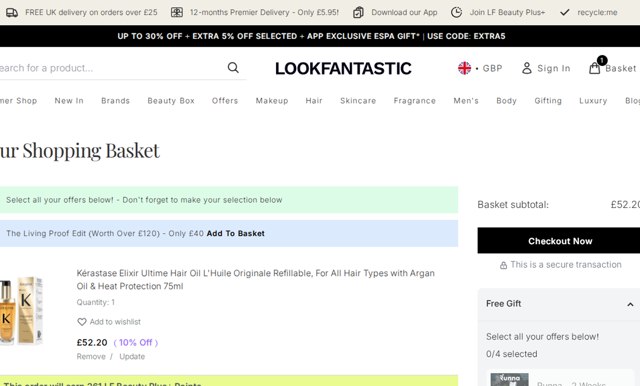
Task: Open the New In menu
Action: point(69,101)
